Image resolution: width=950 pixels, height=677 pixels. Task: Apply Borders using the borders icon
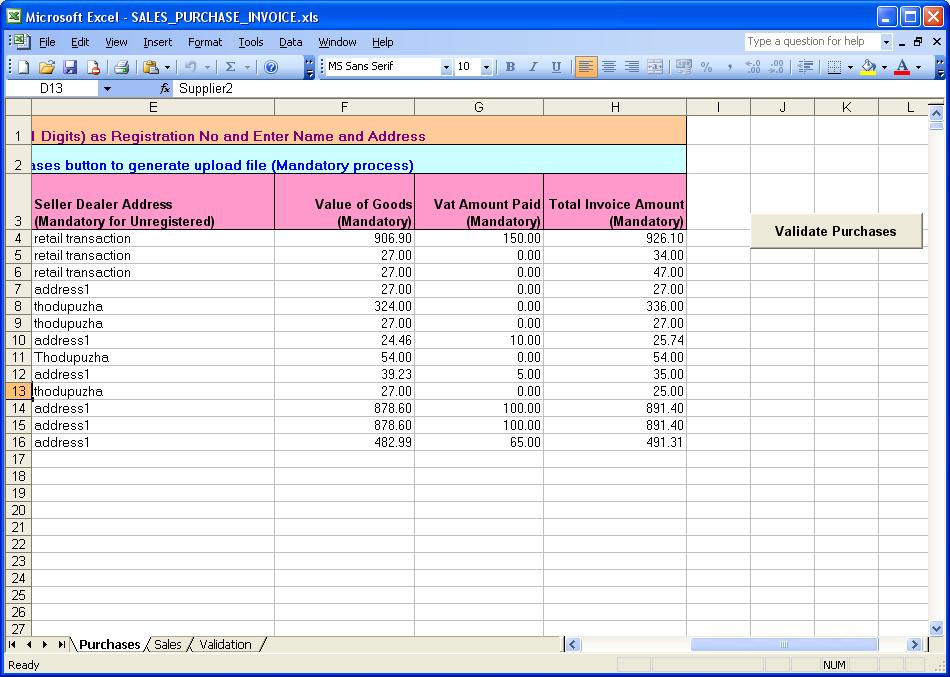click(835, 67)
